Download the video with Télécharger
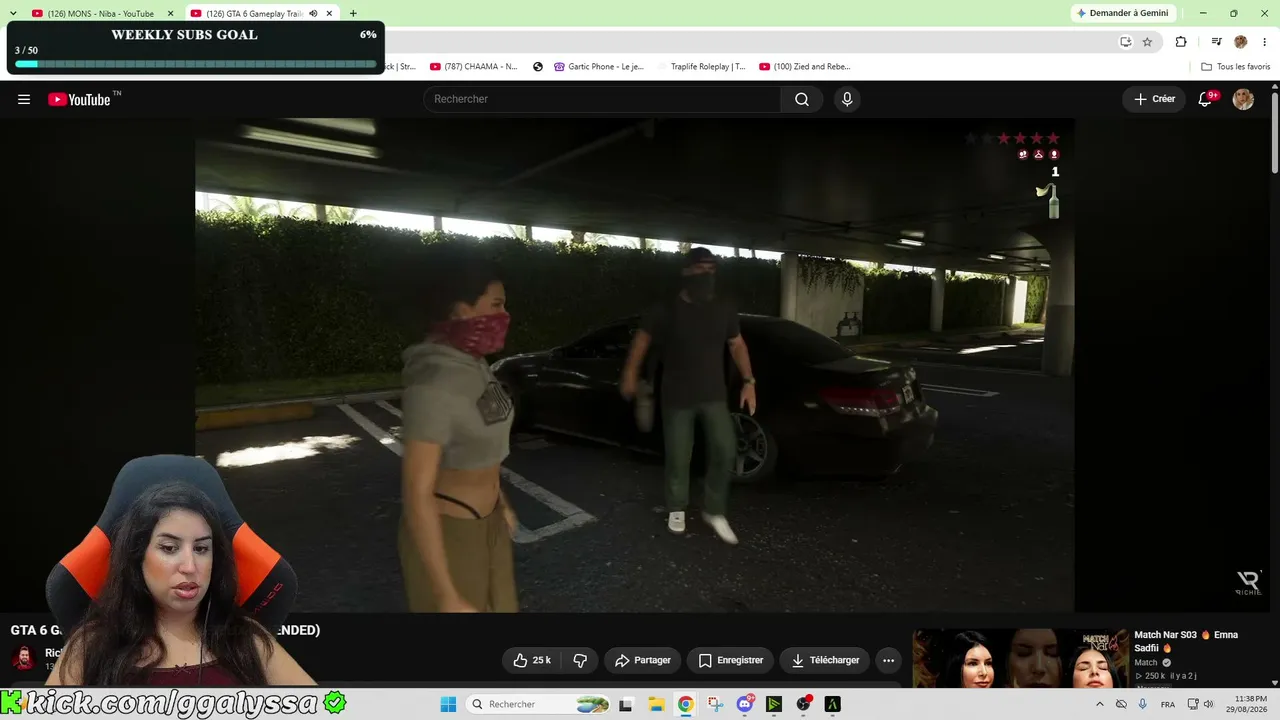 coord(825,660)
